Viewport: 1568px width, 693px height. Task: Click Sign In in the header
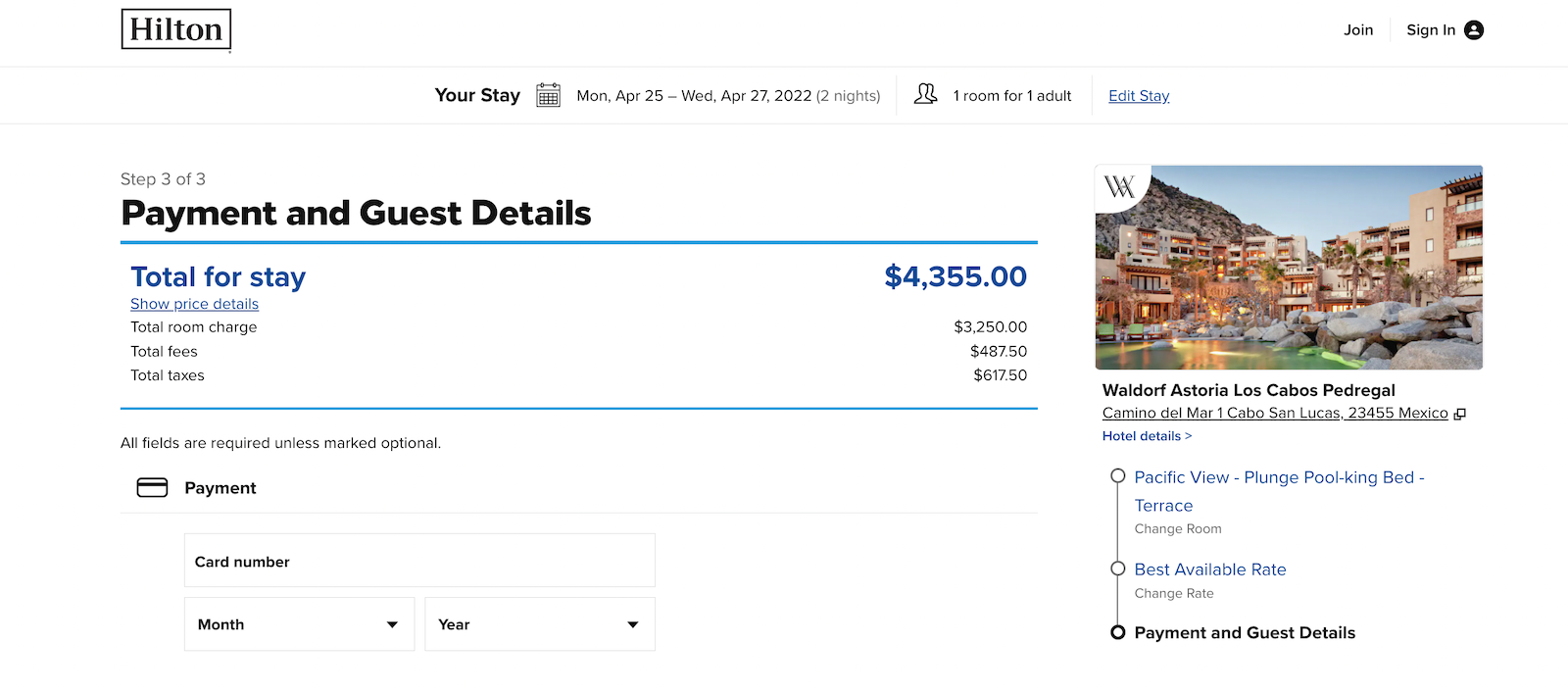[1430, 30]
